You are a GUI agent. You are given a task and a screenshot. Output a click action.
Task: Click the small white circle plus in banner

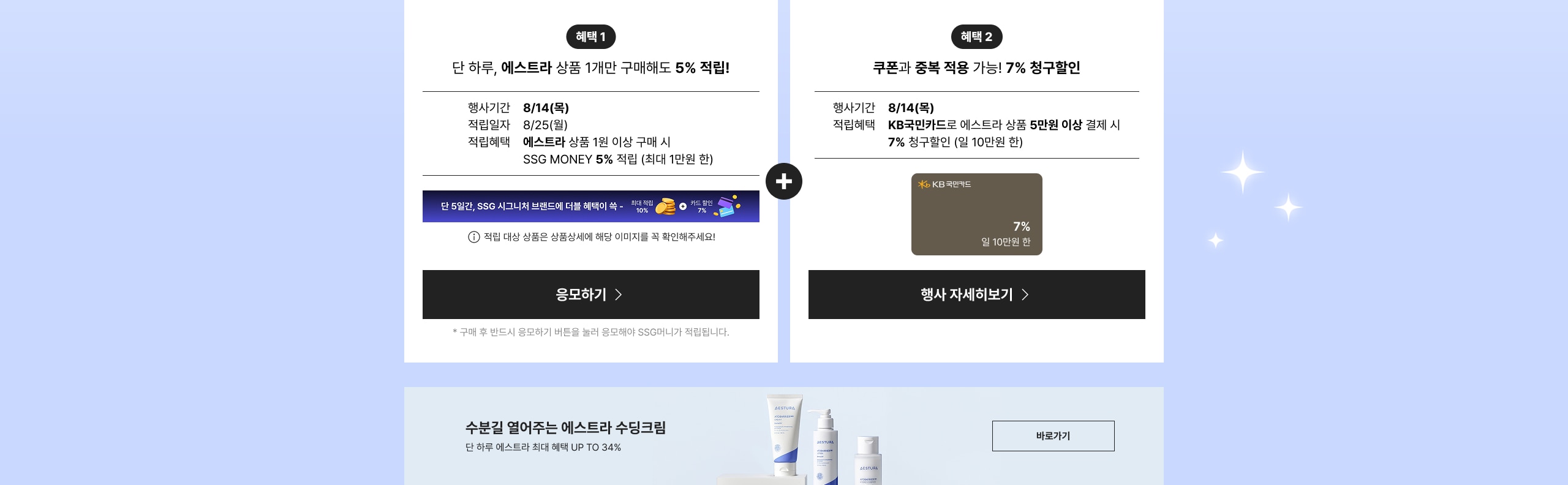pyautogui.click(x=683, y=206)
